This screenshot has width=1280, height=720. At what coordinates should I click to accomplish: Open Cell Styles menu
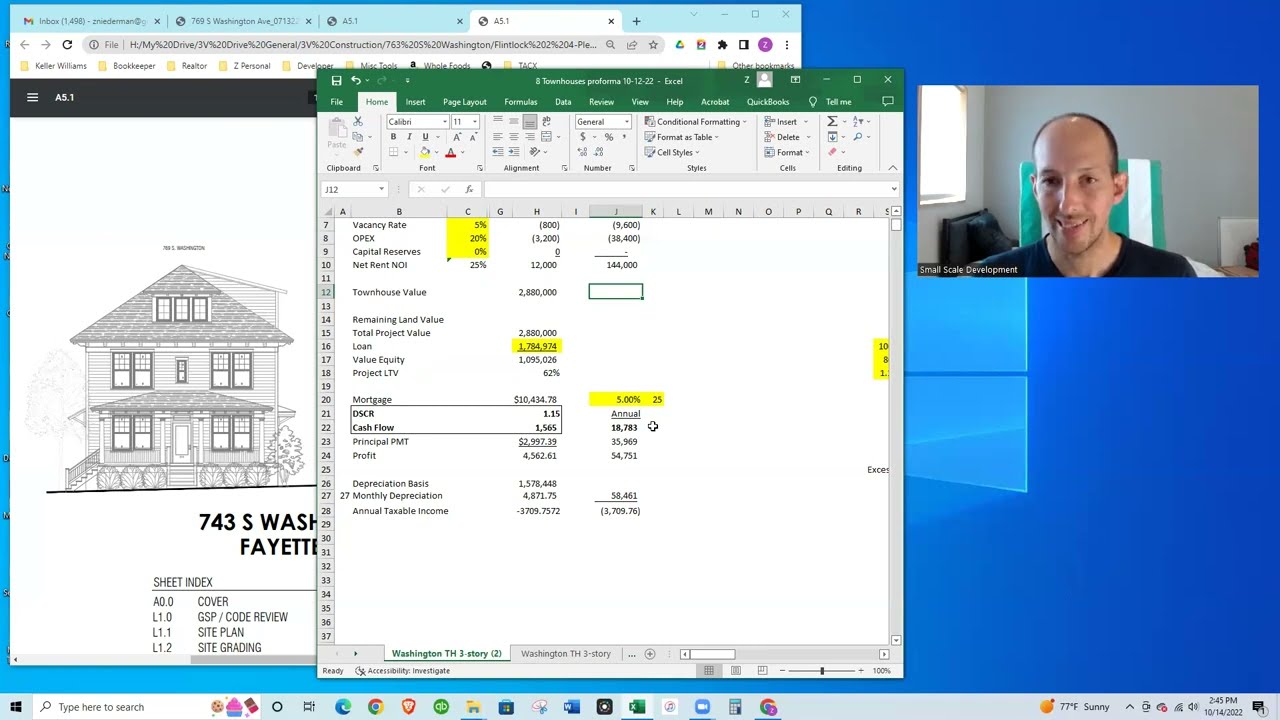click(672, 152)
